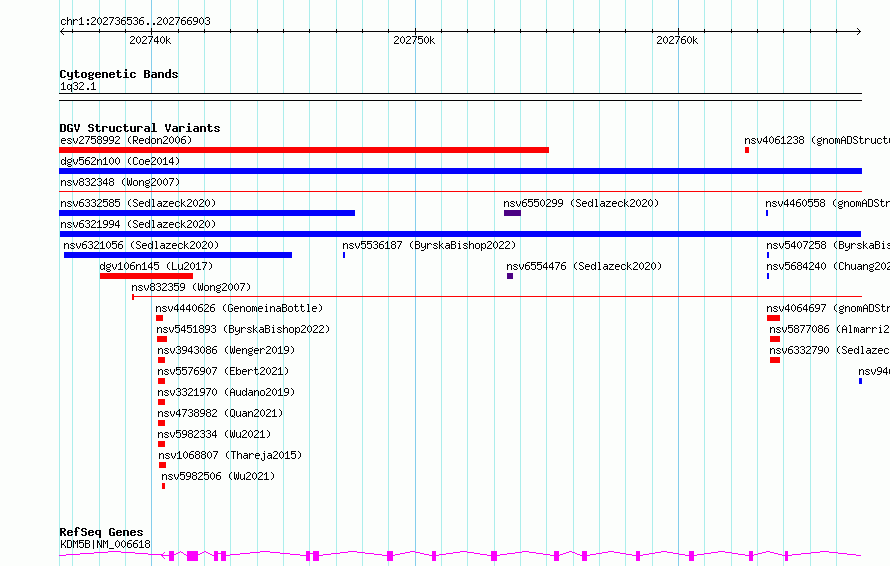This screenshot has width=890, height=566.
Task: Click the nsv4061238 gnomAD variant label
Action: pos(817,140)
